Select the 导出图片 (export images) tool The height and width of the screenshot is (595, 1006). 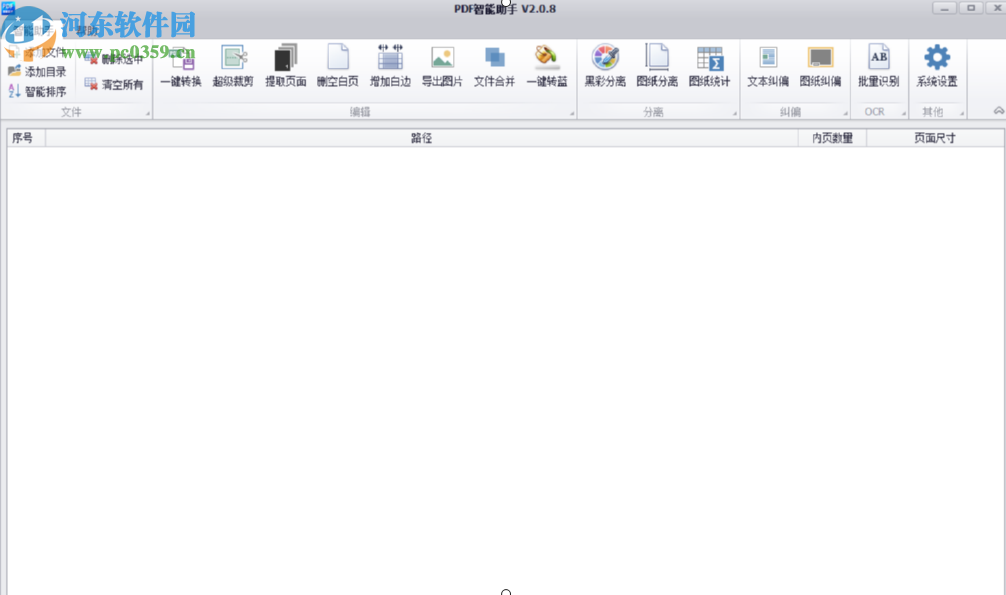coord(441,66)
